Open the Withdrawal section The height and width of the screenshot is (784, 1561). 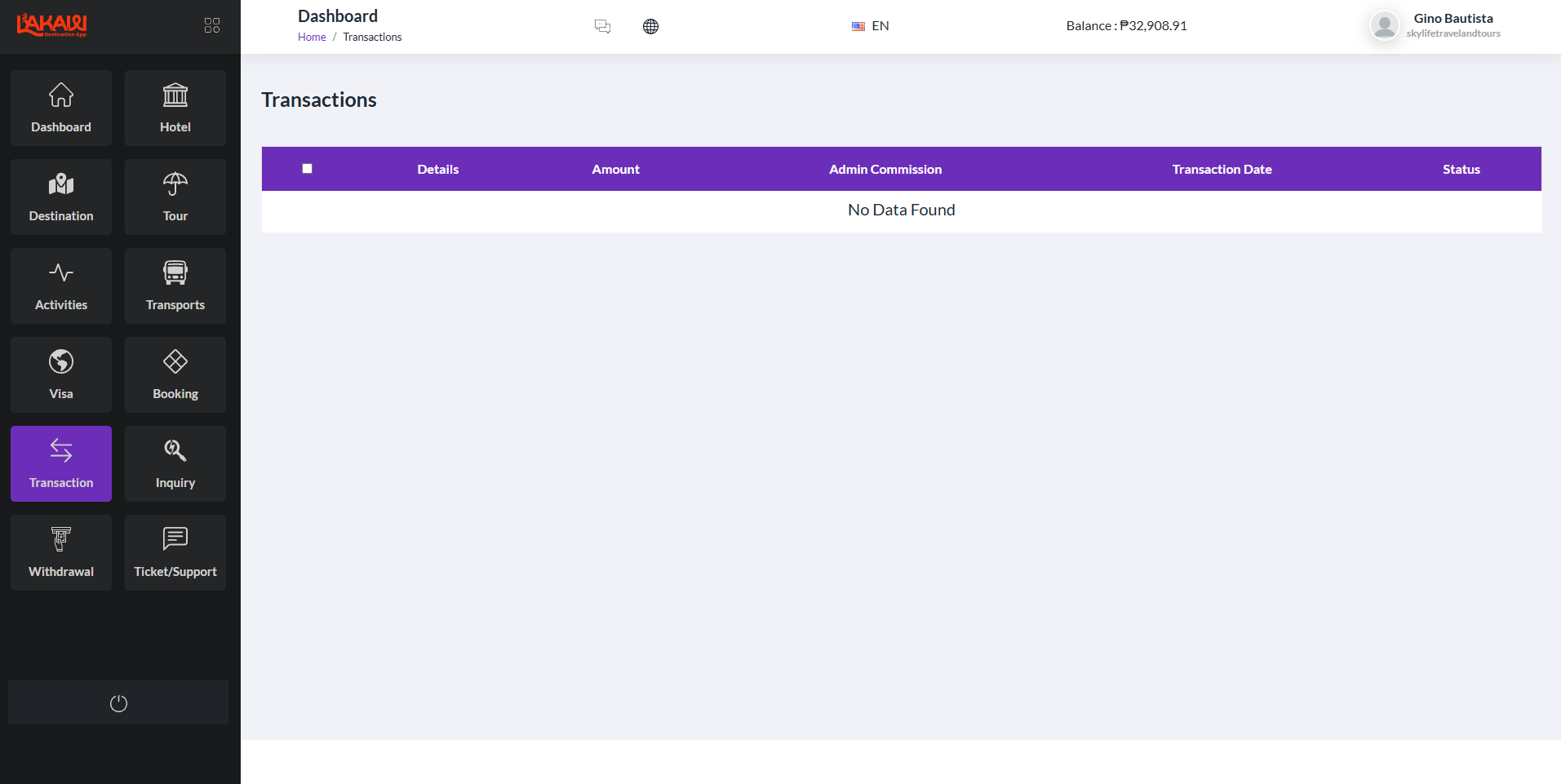(61, 552)
